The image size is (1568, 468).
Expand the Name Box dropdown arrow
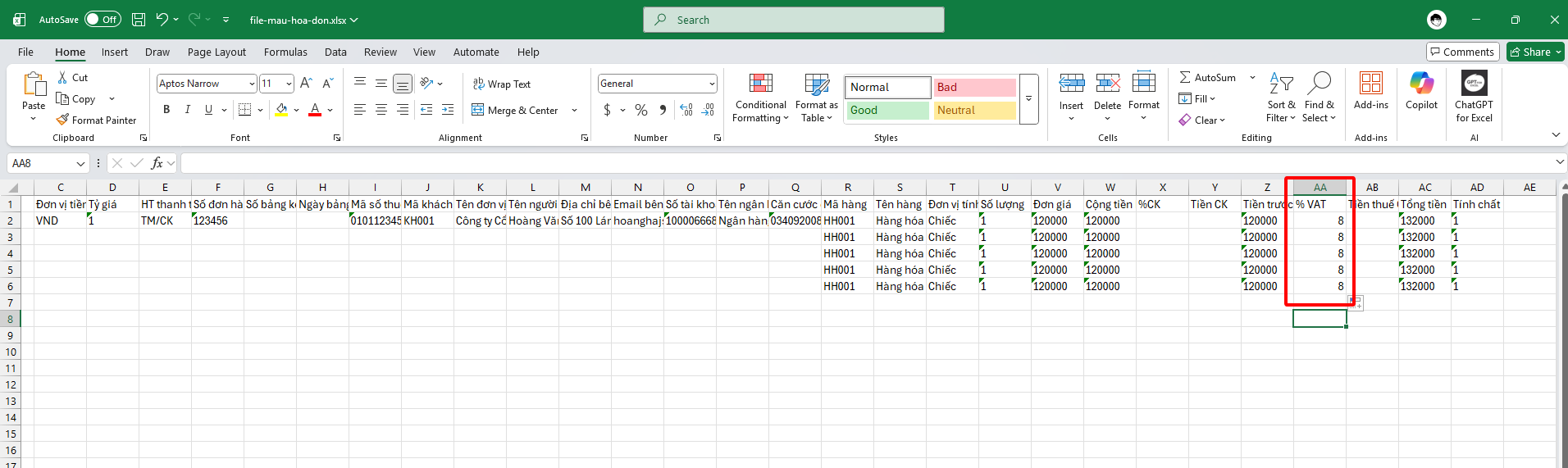[x=80, y=164]
